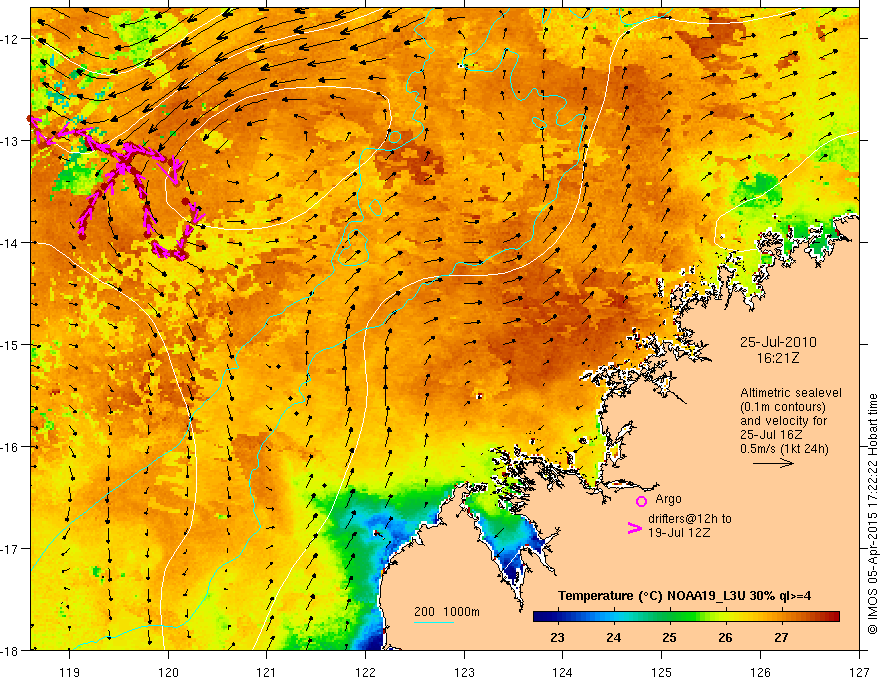Click the color bar label 23
The image size is (880, 680).
coord(557,638)
